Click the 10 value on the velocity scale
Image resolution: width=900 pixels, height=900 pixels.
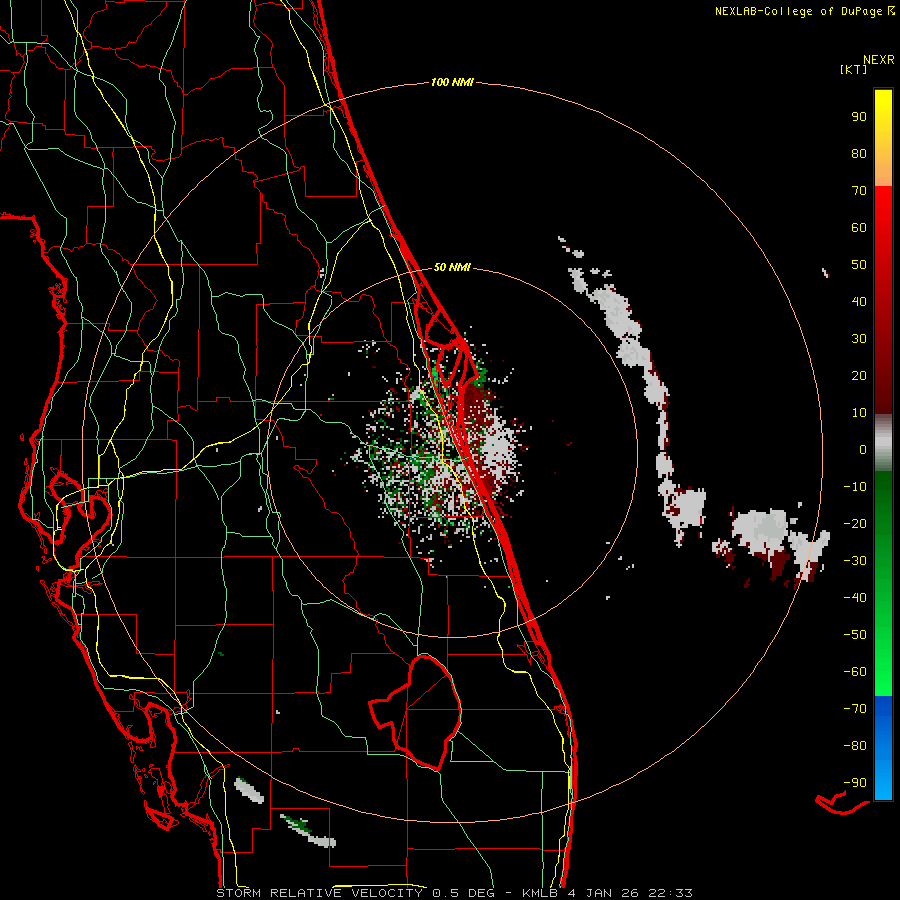[x=859, y=413]
